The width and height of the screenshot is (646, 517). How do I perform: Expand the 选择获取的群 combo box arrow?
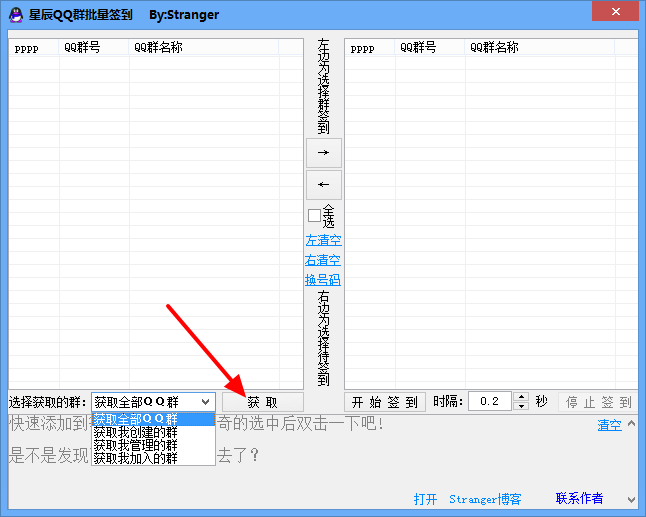(x=205, y=402)
